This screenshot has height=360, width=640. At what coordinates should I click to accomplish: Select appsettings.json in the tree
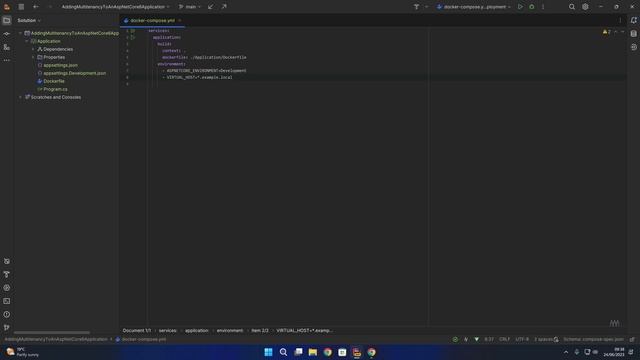pos(60,65)
